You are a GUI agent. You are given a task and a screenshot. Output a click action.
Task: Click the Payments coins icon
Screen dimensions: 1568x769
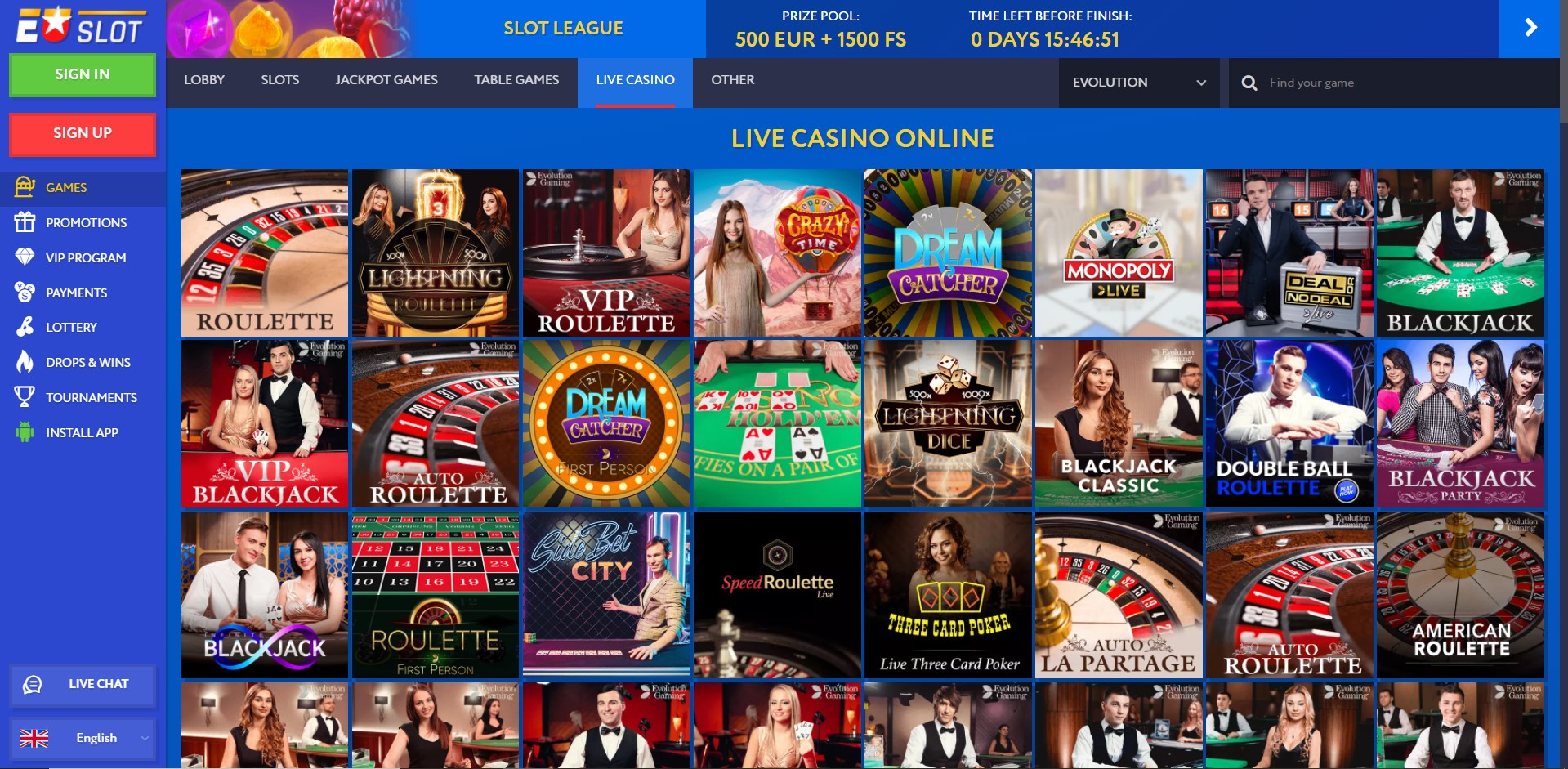pos(25,293)
